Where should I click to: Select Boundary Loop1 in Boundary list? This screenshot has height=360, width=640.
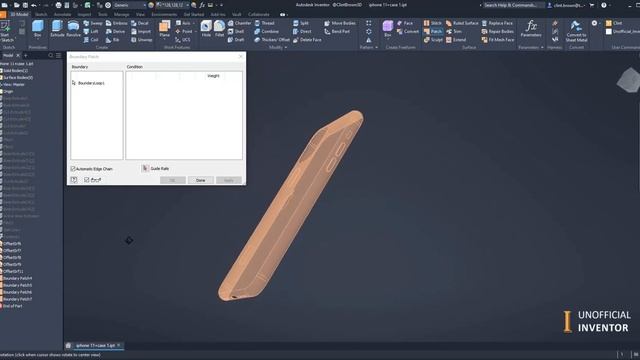[x=91, y=83]
